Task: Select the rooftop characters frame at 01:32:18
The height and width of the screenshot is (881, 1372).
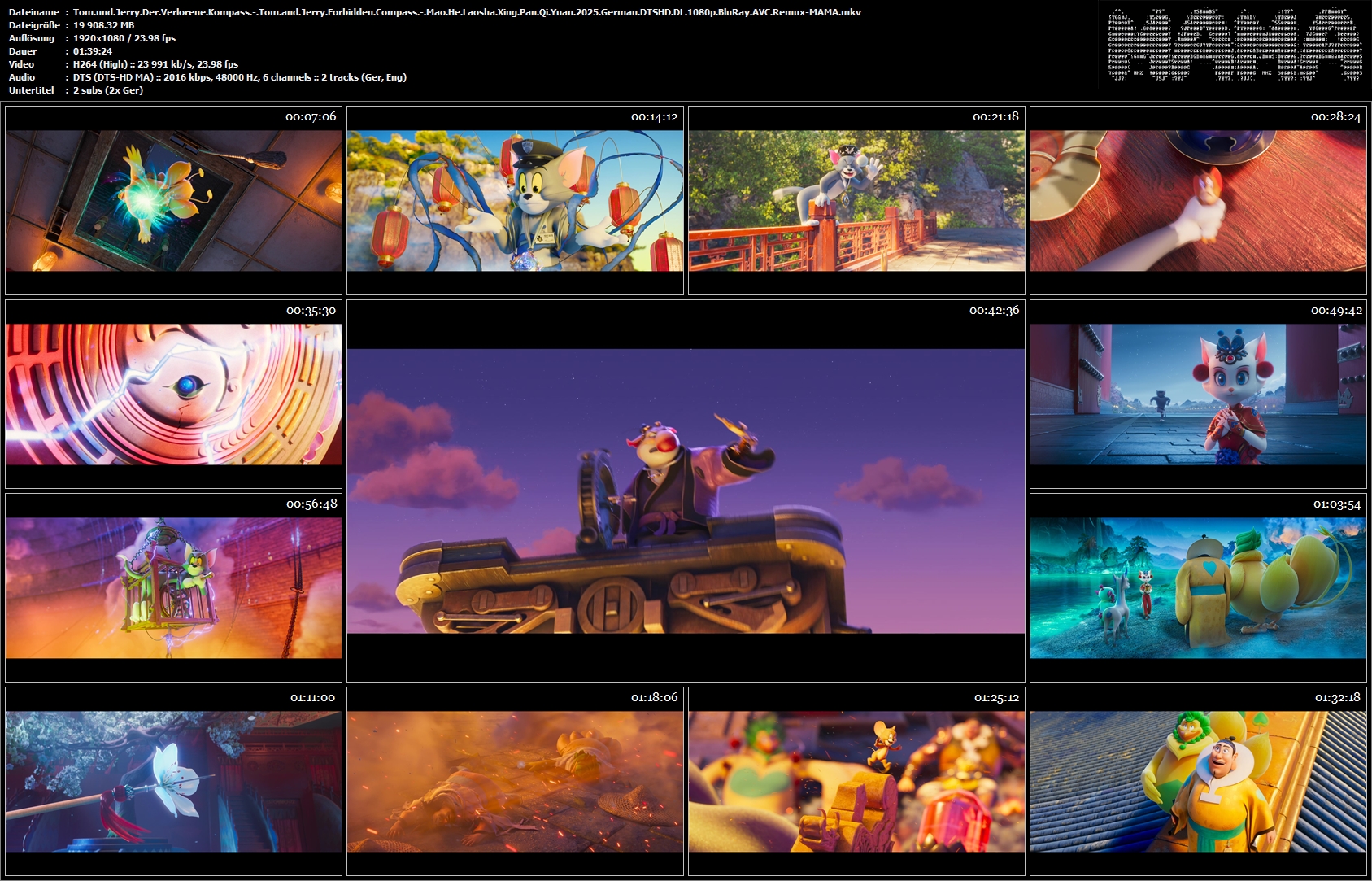Action: click(1198, 781)
